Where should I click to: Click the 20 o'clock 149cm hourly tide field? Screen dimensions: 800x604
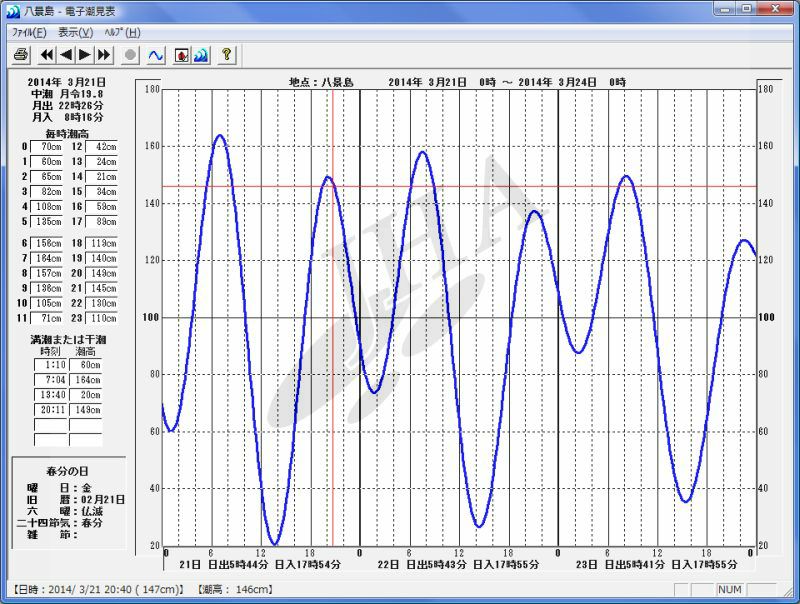[102, 273]
